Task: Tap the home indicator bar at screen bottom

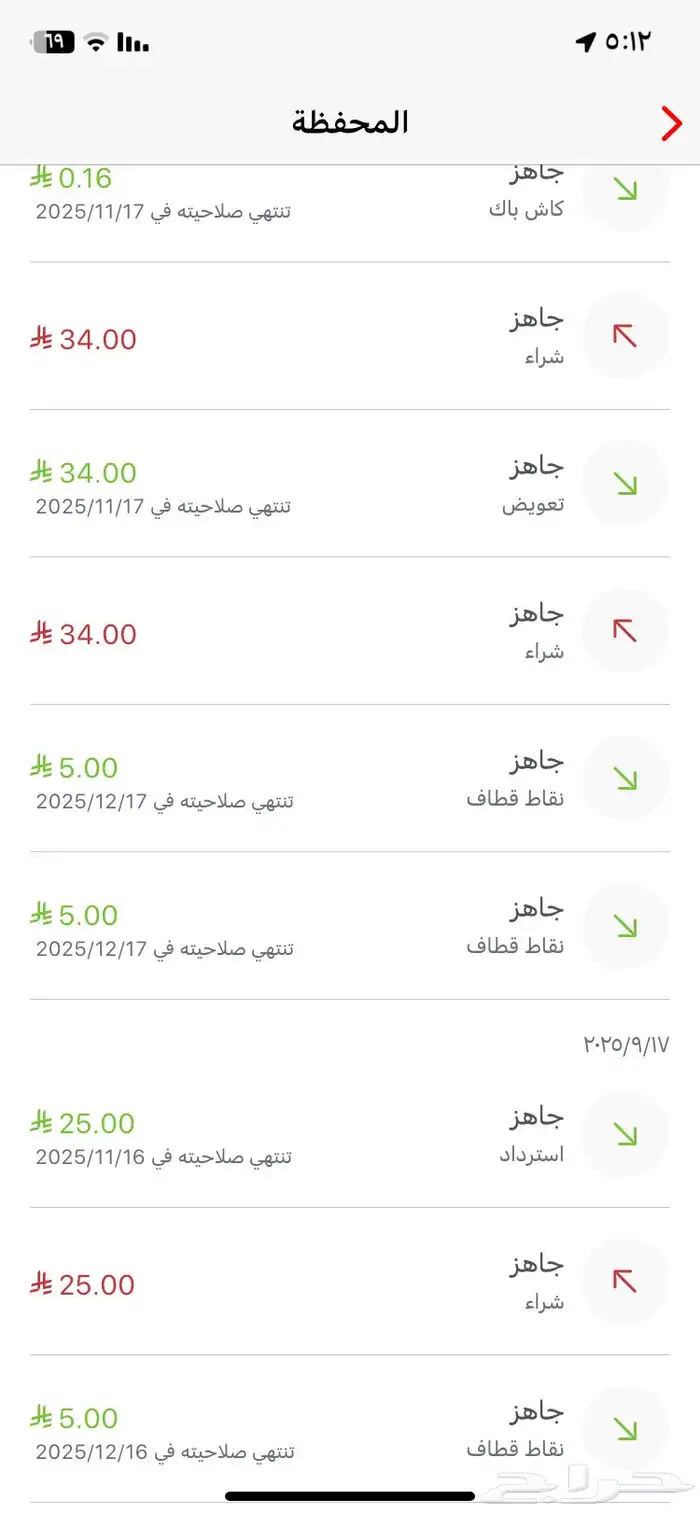Action: point(349,1496)
